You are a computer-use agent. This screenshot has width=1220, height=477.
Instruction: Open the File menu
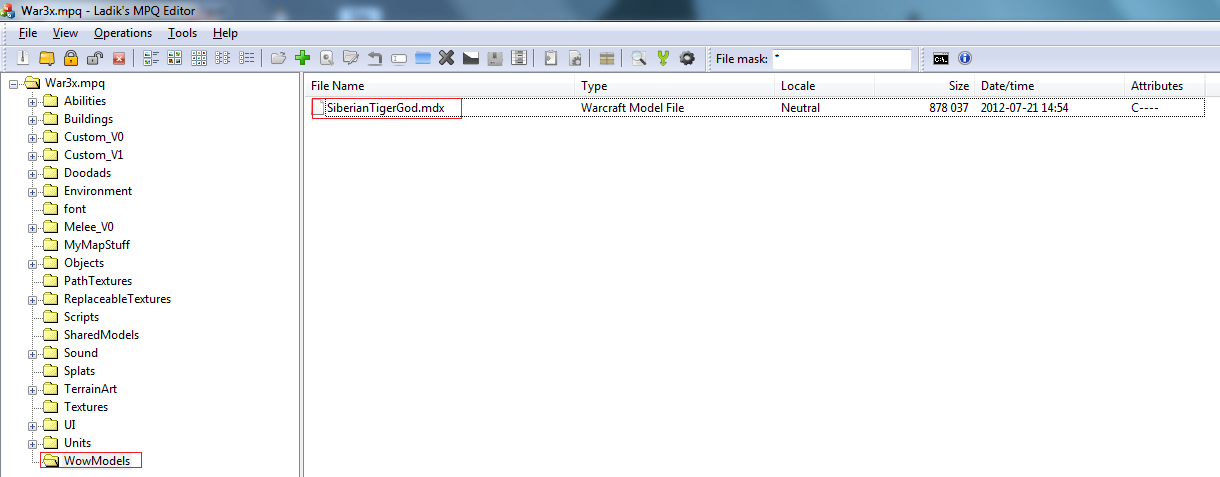pyautogui.click(x=28, y=33)
